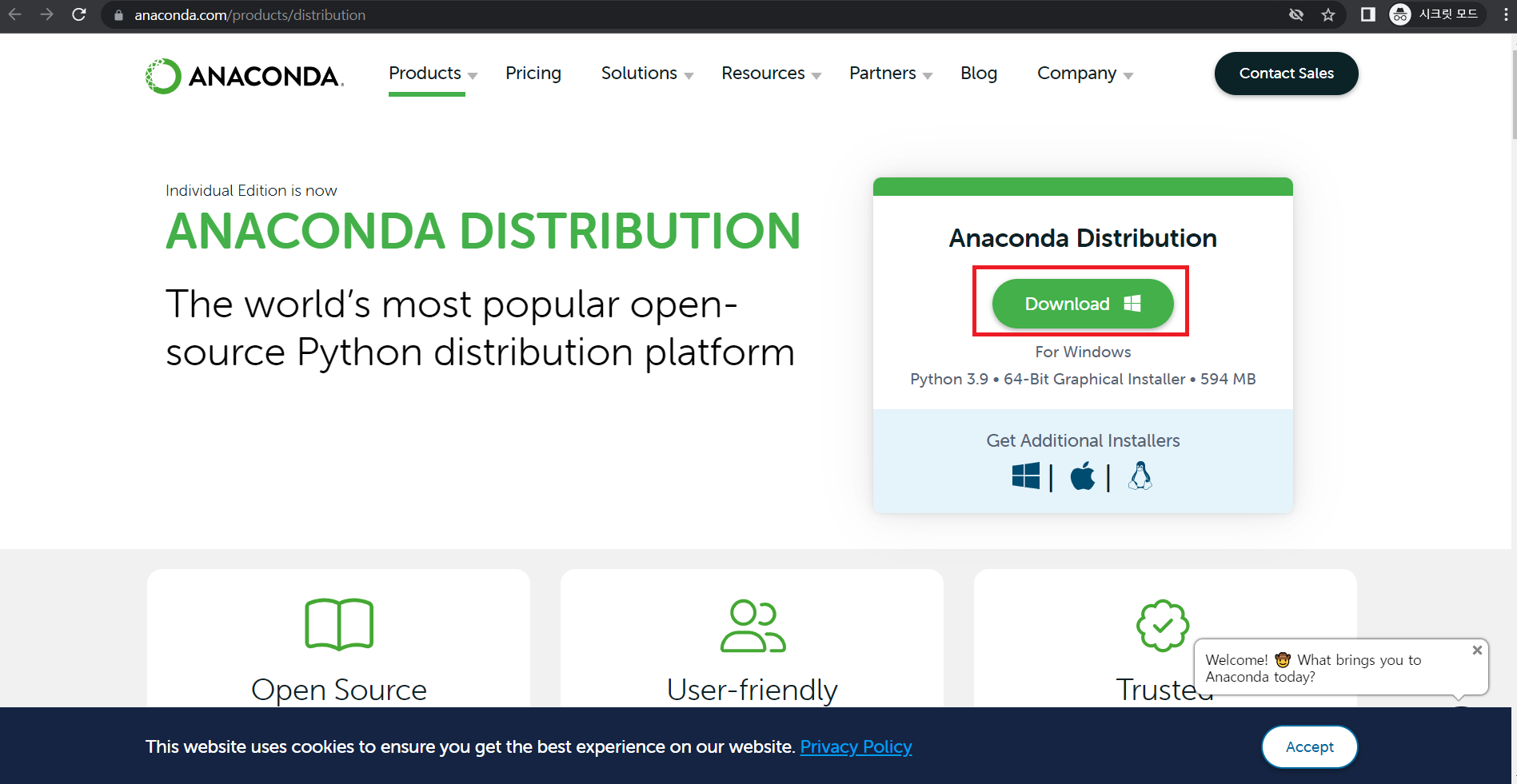
Task: Expand the Company dropdown arrow
Action: [1128, 76]
